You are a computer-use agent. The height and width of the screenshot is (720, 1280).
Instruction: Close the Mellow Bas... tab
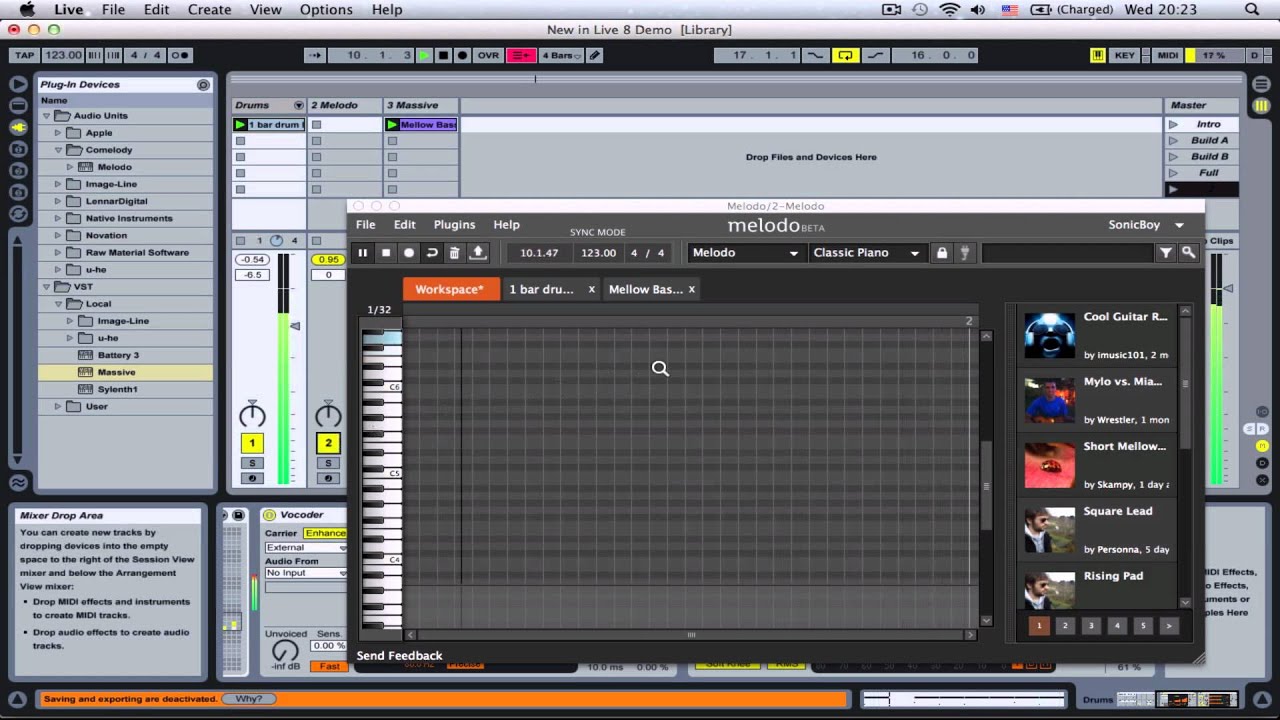coord(691,289)
